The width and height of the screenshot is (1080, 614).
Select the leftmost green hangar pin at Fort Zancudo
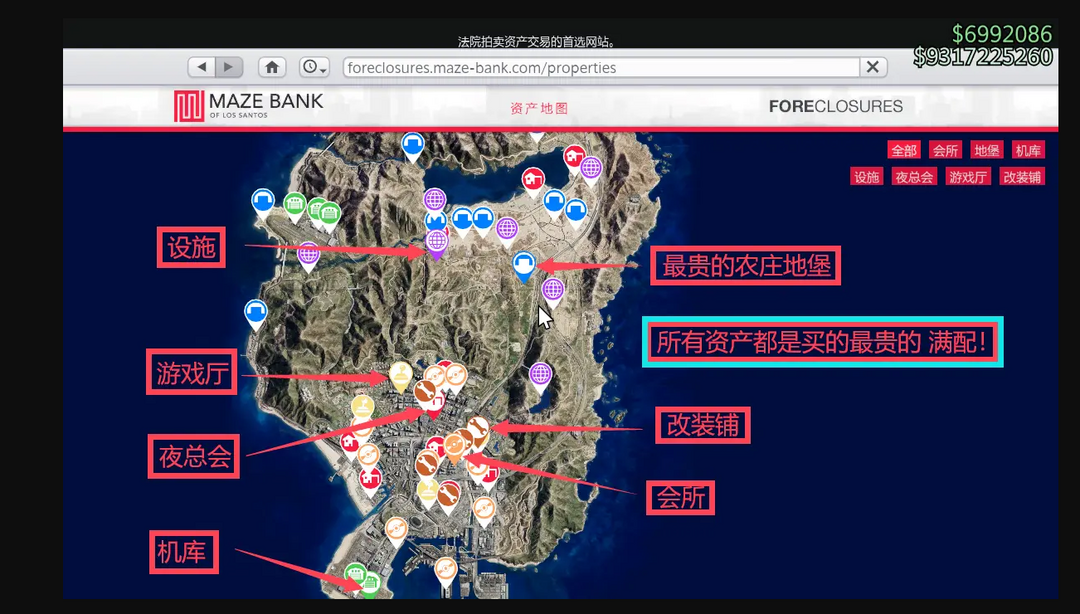click(295, 205)
